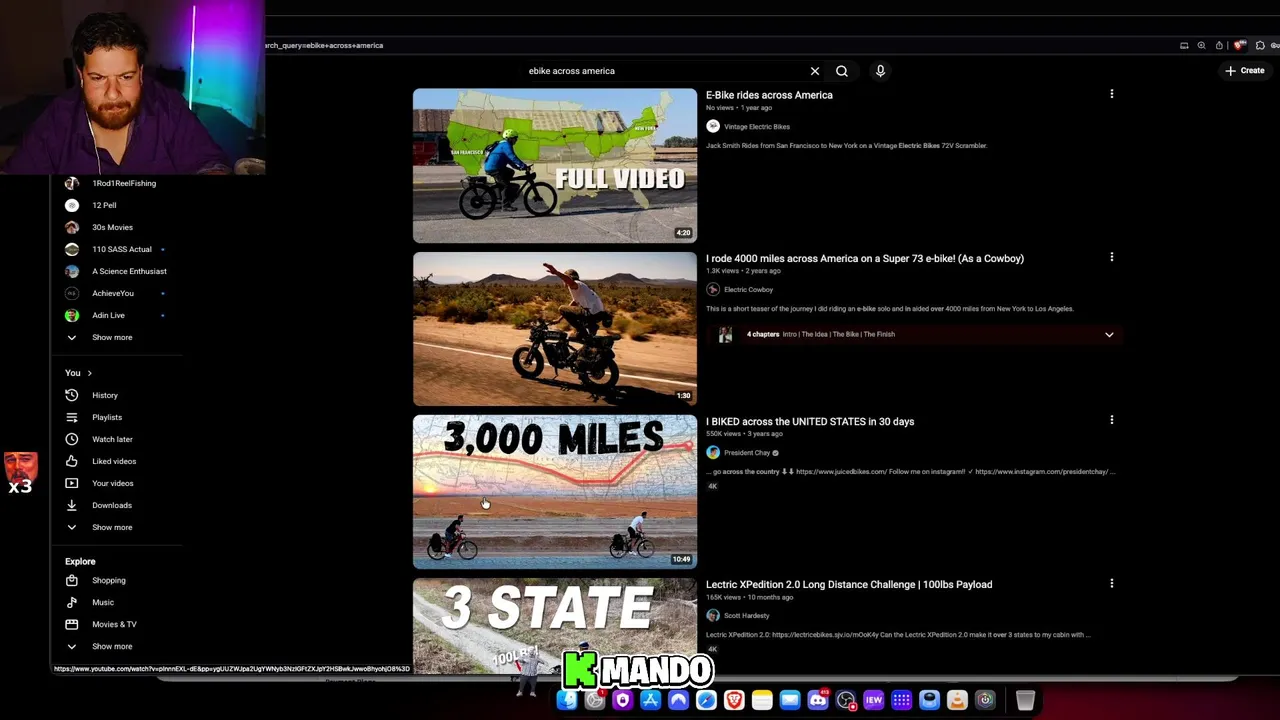The width and height of the screenshot is (1280, 720).
Task: Open options menu for Super 73 e-bike video
Action: [1111, 257]
